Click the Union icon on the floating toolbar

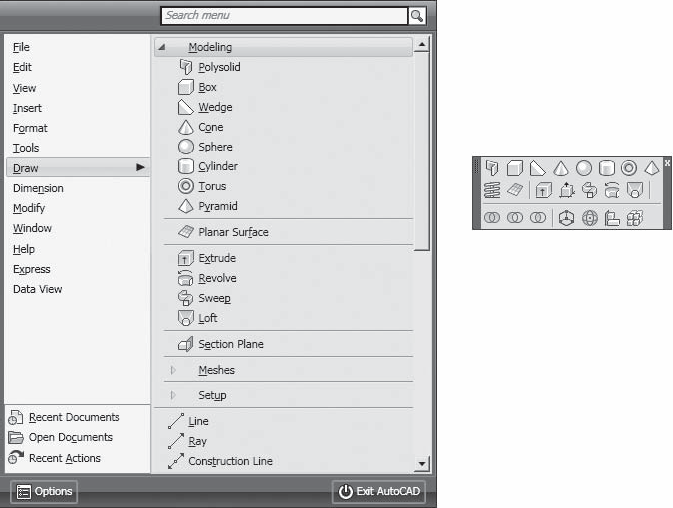click(x=492, y=218)
